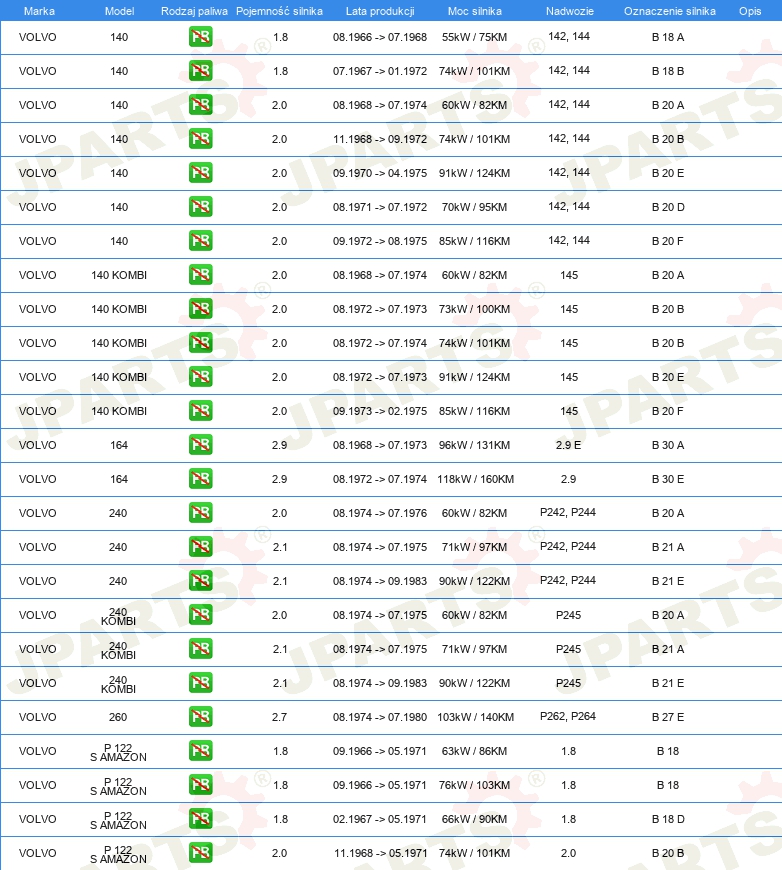The image size is (782, 870).
Task: Click the '70kW / 95KM' power value
Action: point(474,207)
